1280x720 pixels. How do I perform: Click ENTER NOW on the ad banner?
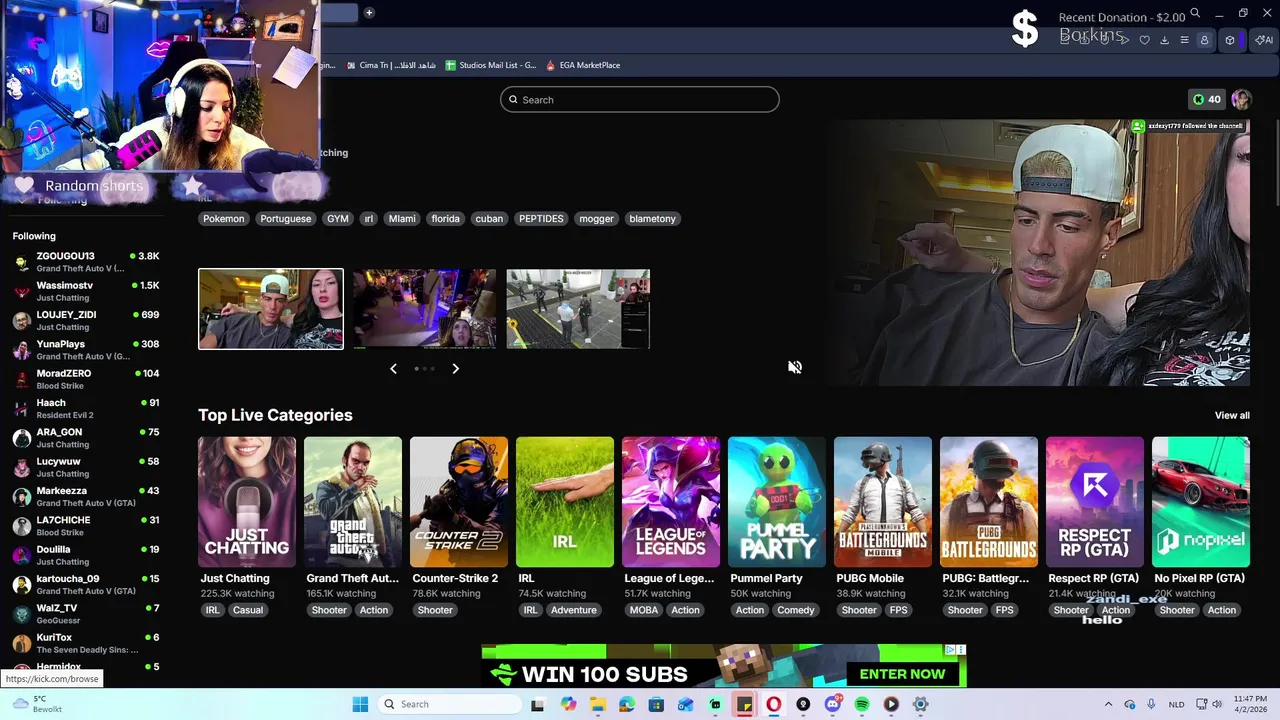coord(902,674)
